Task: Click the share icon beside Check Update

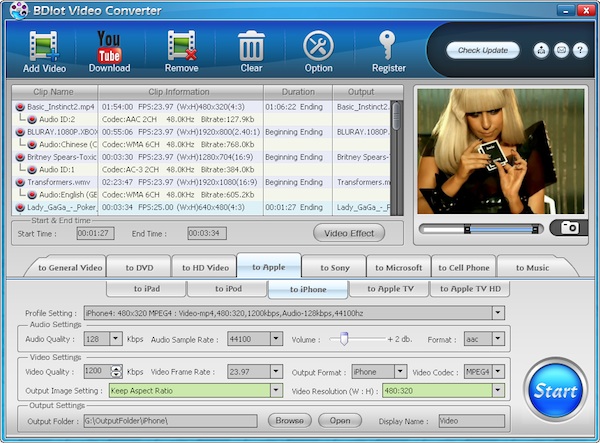Action: 541,50
